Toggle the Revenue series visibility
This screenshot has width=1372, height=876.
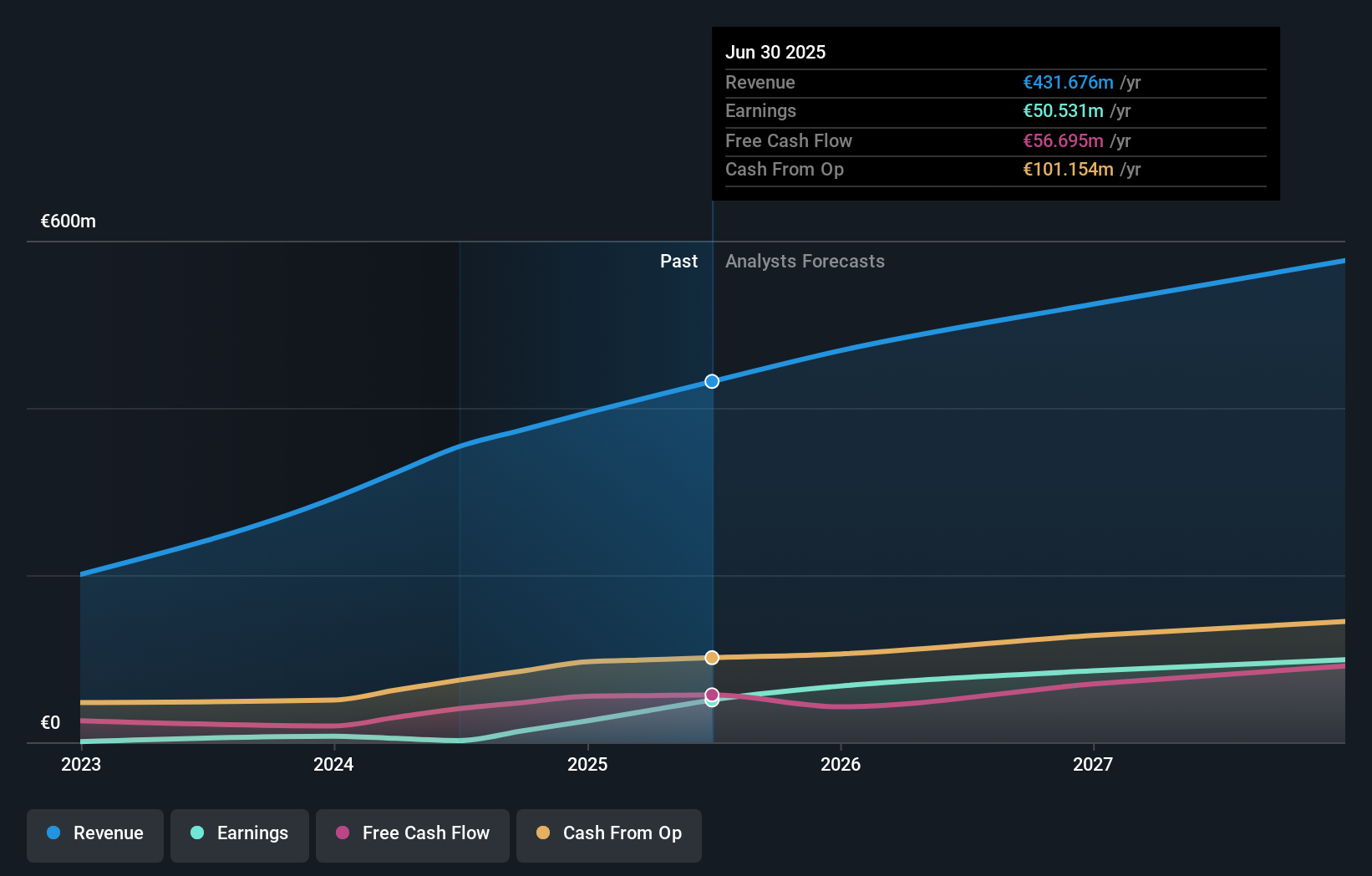(94, 835)
